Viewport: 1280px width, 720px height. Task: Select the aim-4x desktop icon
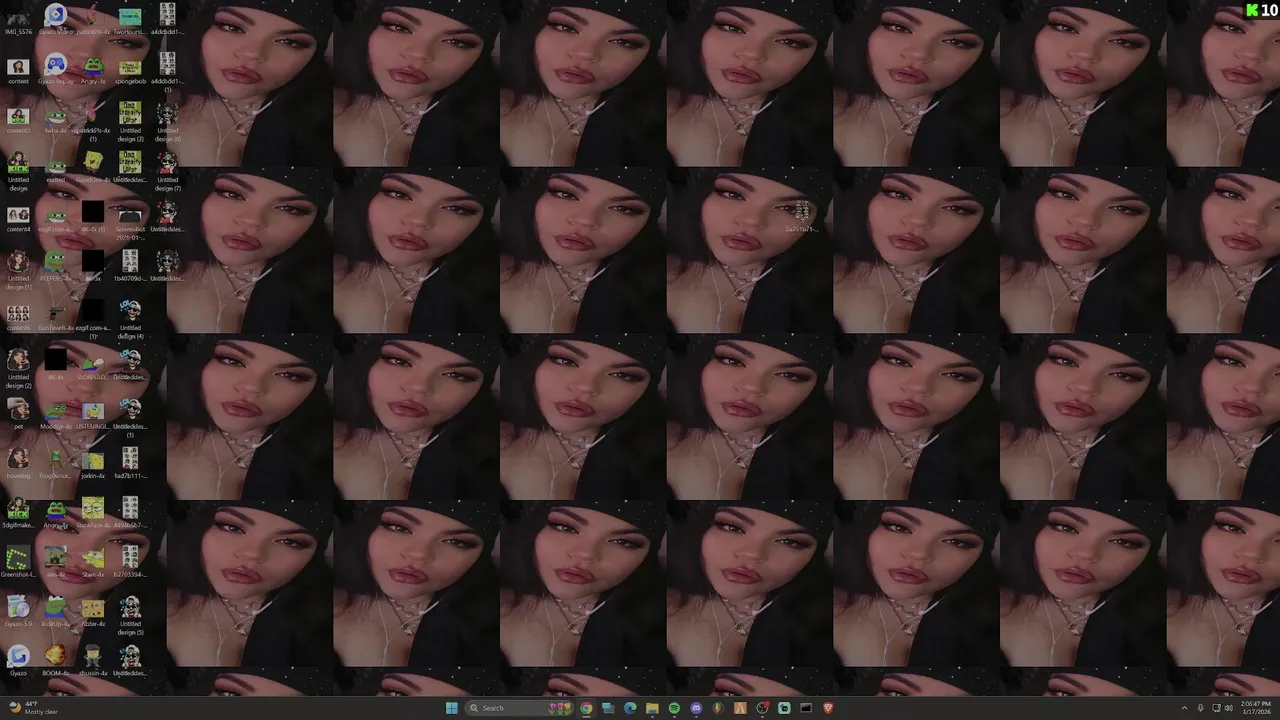point(56,562)
